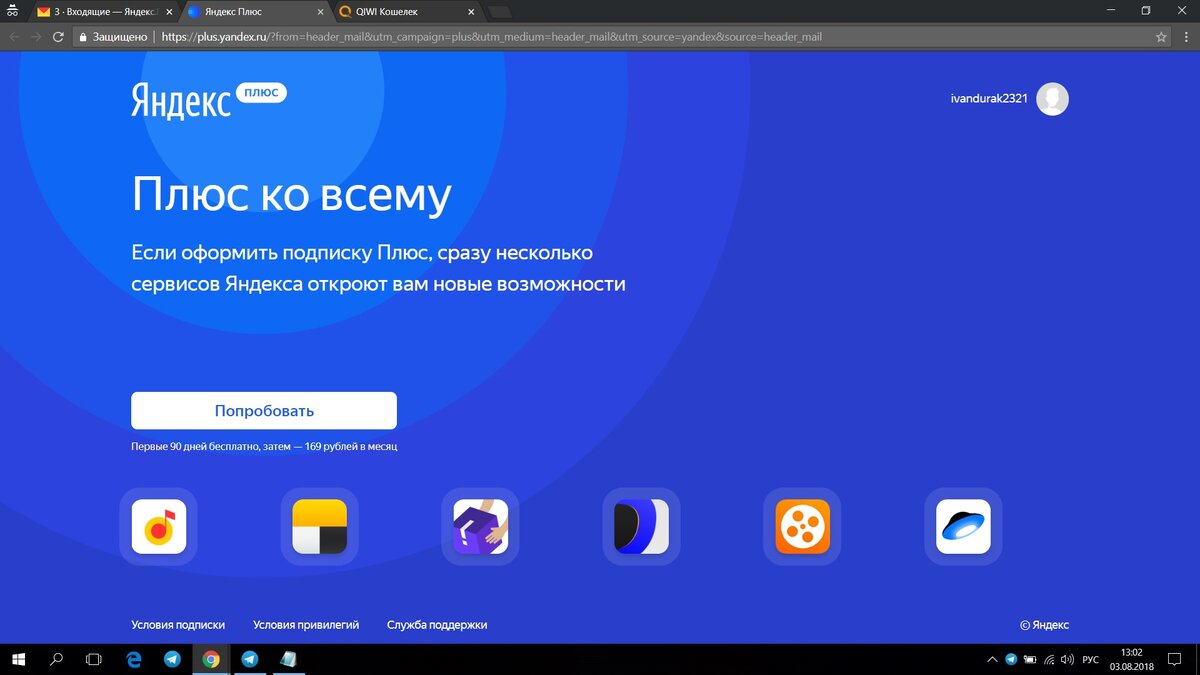Screen dimensions: 1200x675
Task: Open a new browser tab
Action: point(499,12)
